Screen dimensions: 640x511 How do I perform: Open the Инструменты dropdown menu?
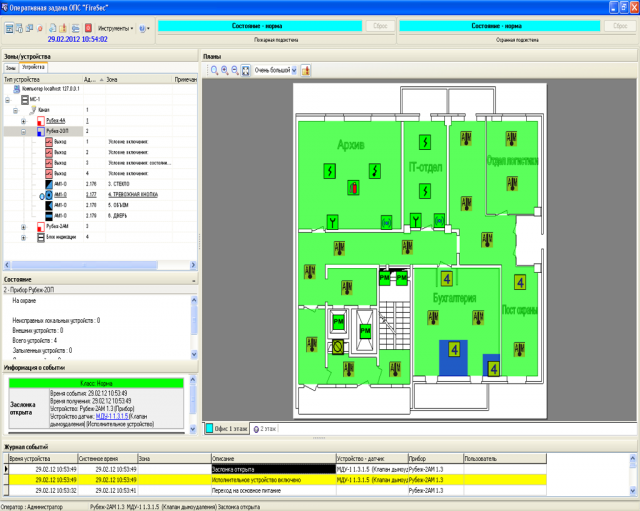117,28
